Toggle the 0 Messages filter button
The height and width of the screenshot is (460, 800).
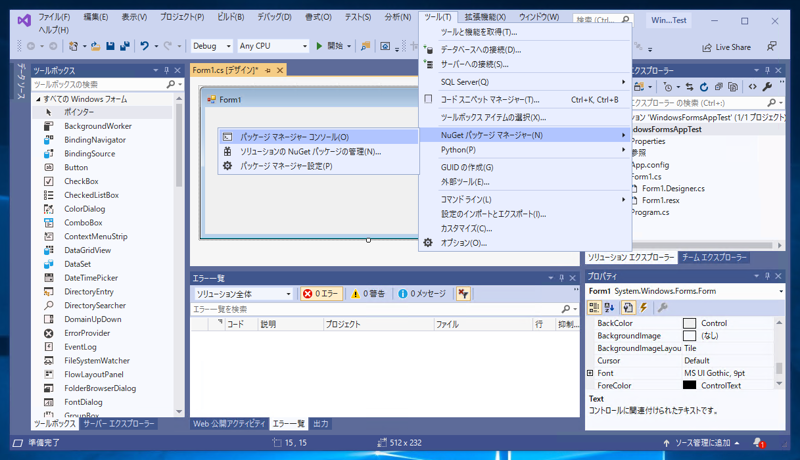pyautogui.click(x=422, y=294)
